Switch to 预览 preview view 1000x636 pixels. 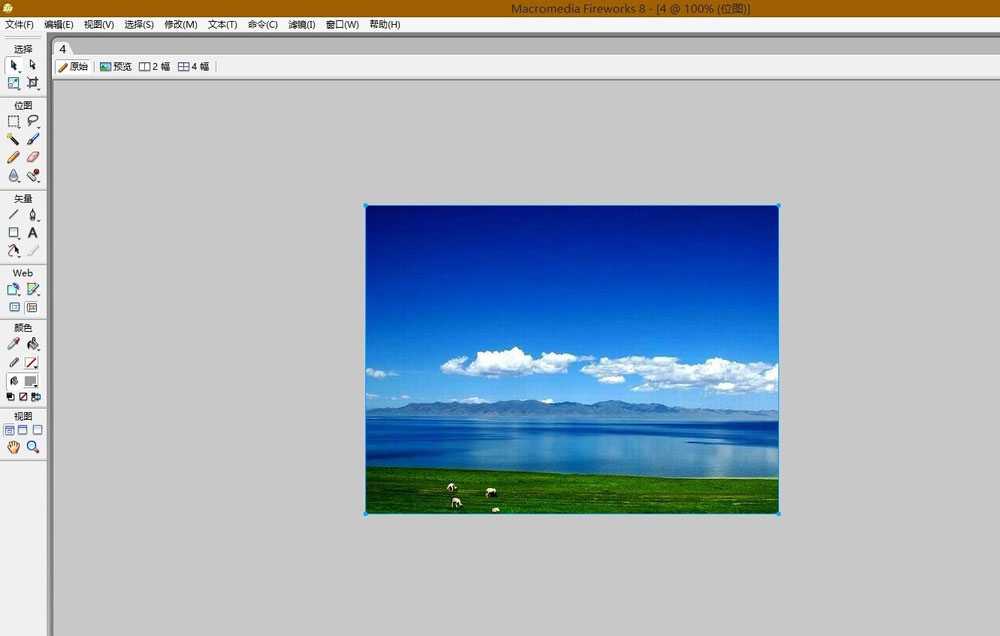point(116,67)
